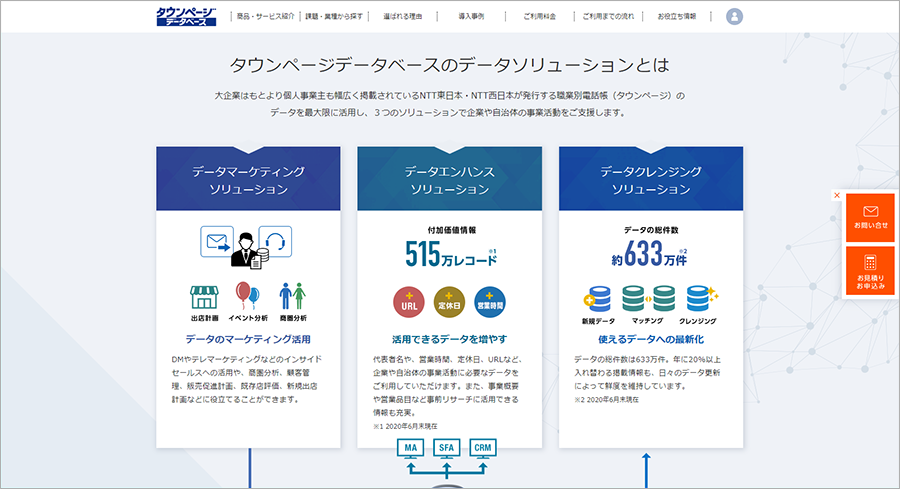900x489 pixels.
Task: Click the タウンページデータベース logo
Action: point(186,16)
